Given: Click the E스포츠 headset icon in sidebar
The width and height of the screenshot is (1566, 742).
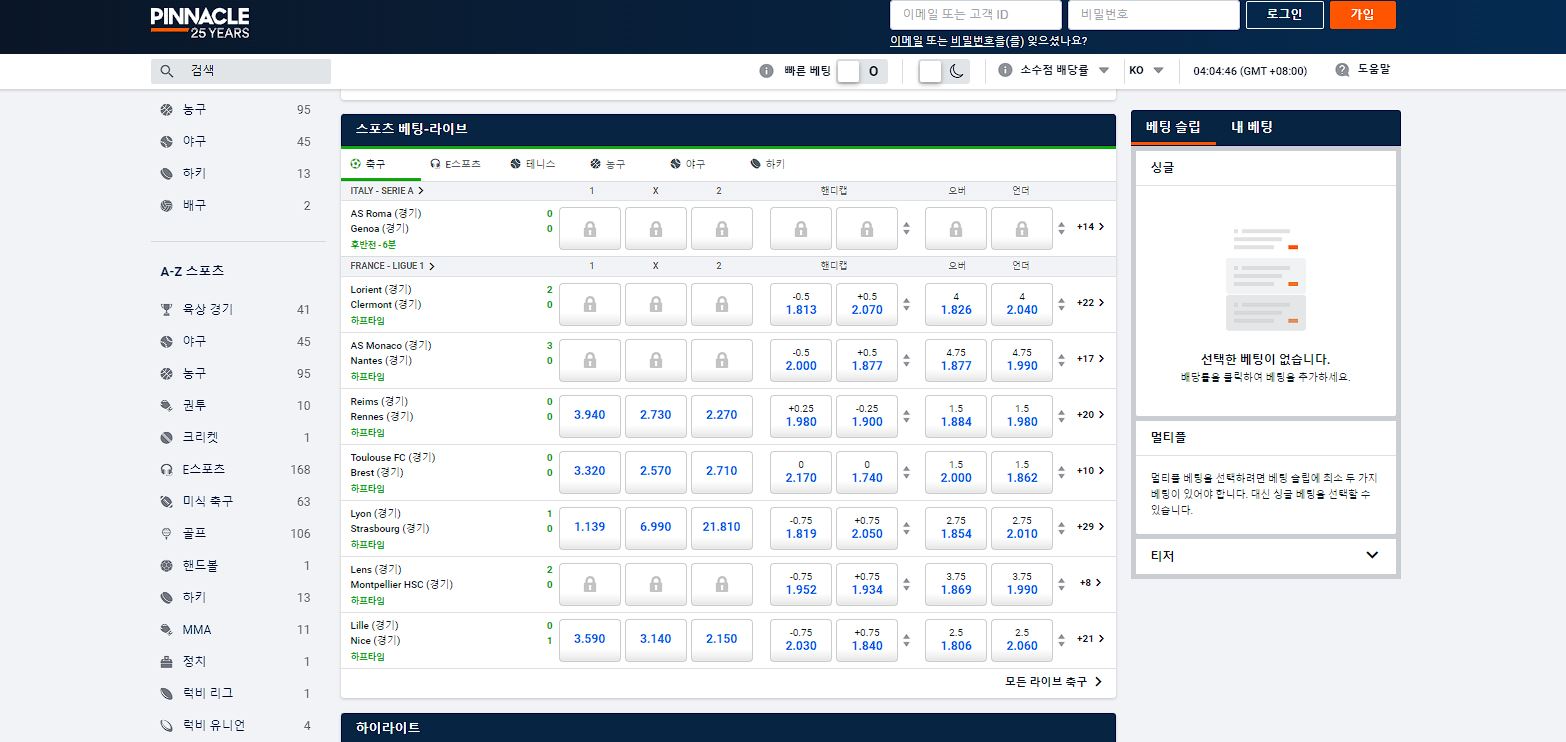Looking at the screenshot, I should (x=166, y=470).
